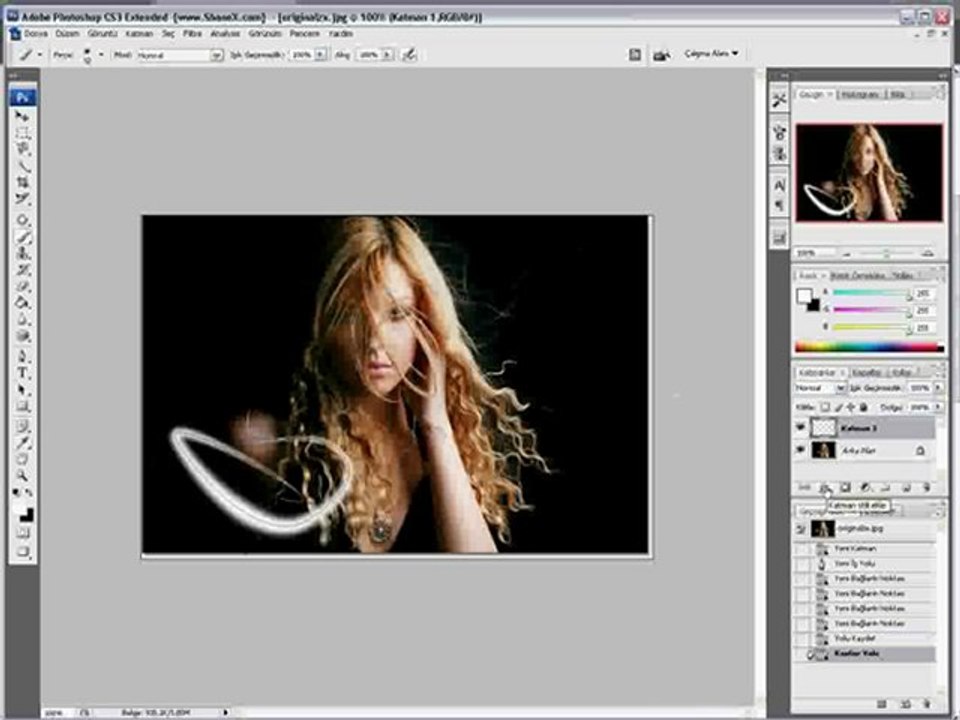
Task: Select the Lasso tool
Action: point(22,149)
